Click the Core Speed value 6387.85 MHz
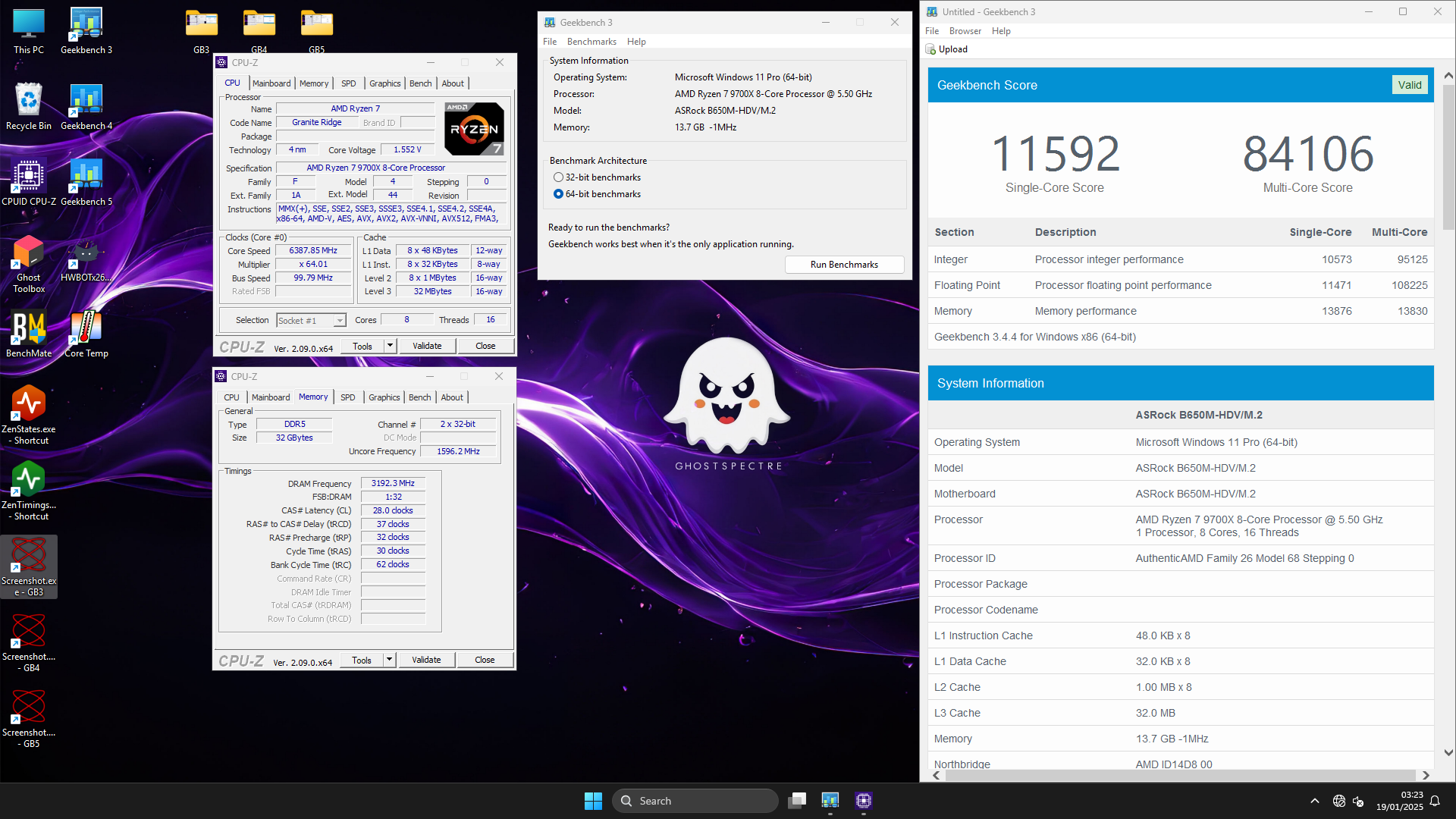 pyautogui.click(x=313, y=251)
